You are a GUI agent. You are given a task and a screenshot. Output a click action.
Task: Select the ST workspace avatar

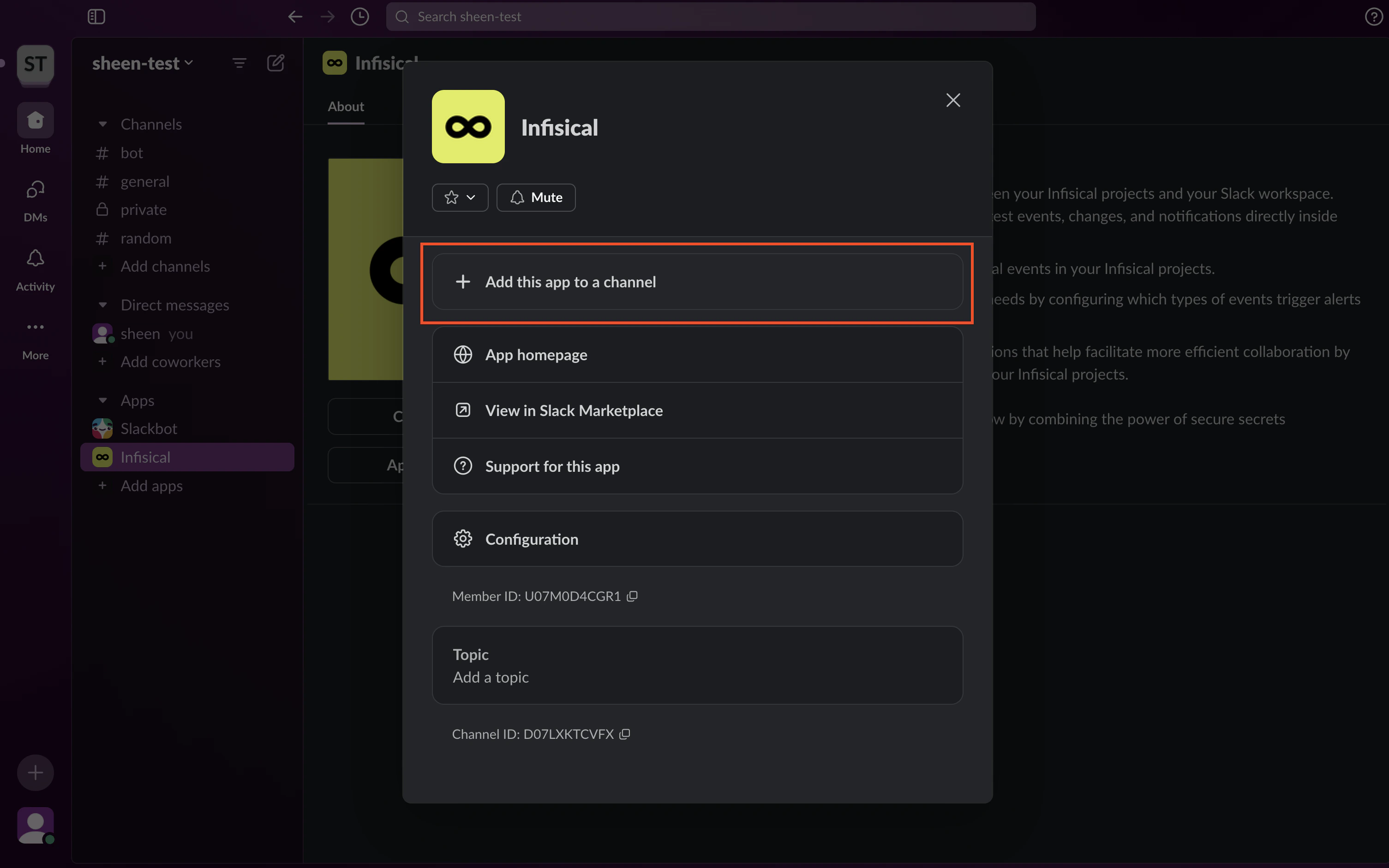coord(36,64)
